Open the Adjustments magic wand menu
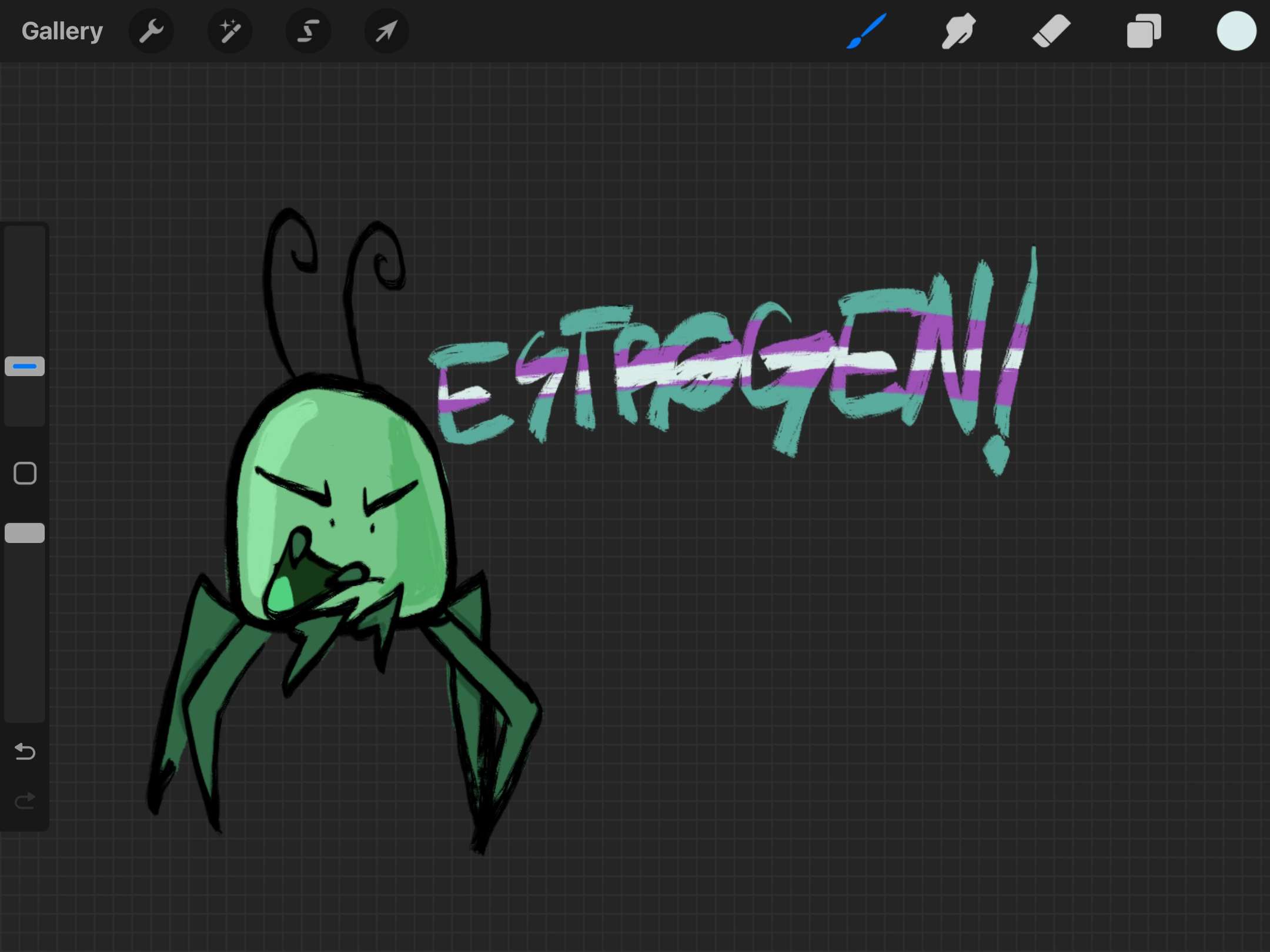Image resolution: width=1270 pixels, height=952 pixels. (230, 31)
